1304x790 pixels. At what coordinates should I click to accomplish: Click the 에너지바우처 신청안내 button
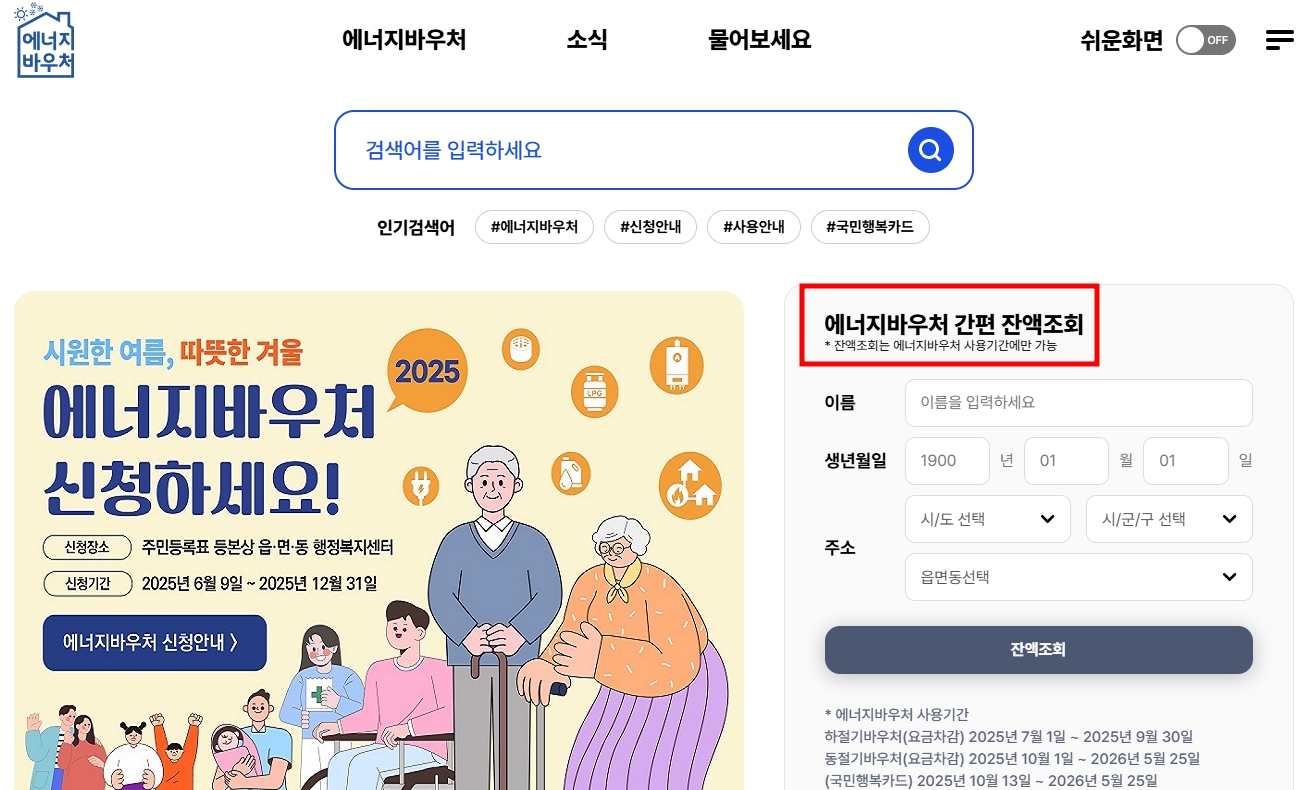point(155,643)
